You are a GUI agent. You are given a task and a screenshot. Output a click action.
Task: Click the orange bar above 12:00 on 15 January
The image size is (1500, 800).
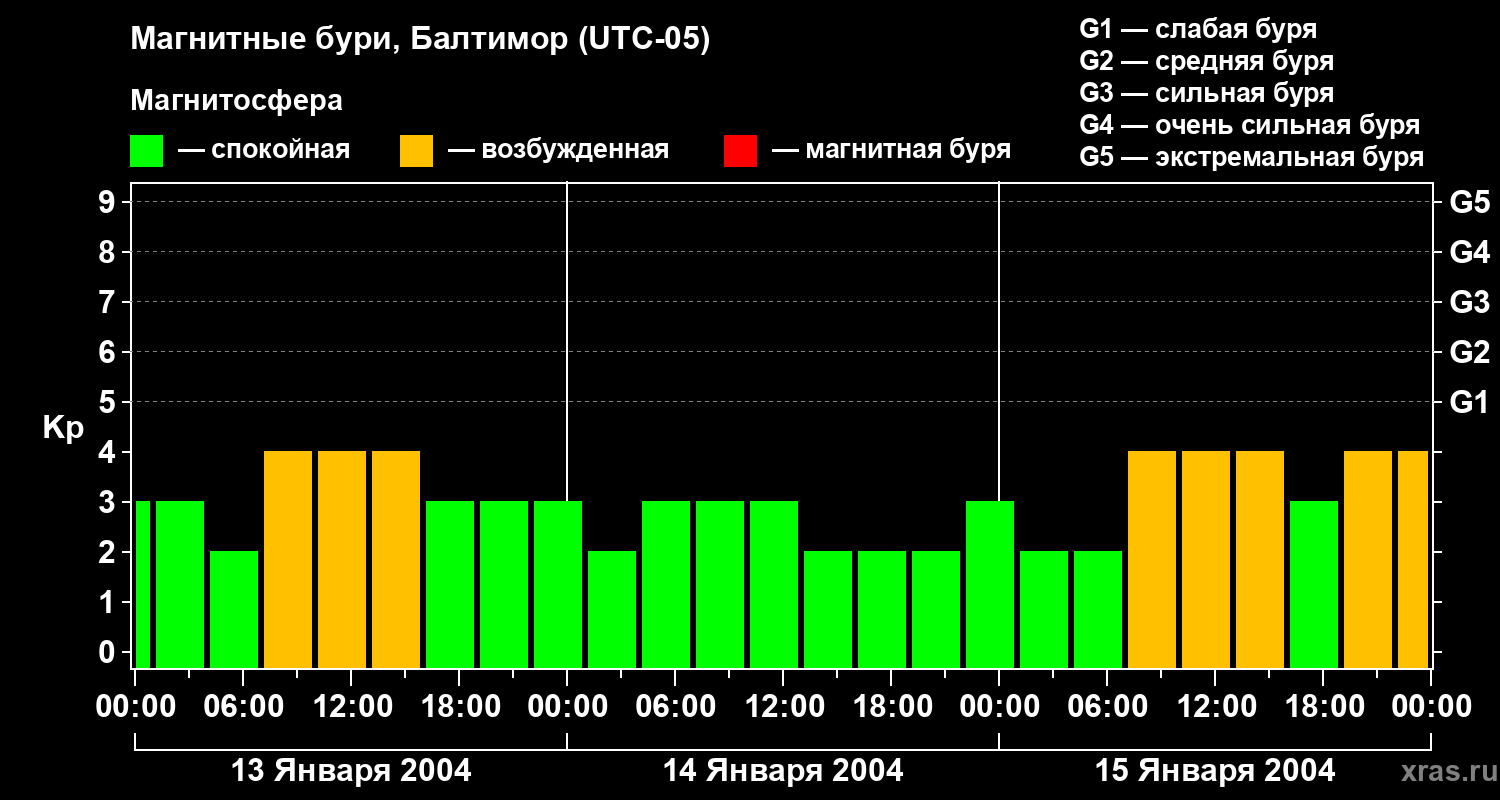1206,559
